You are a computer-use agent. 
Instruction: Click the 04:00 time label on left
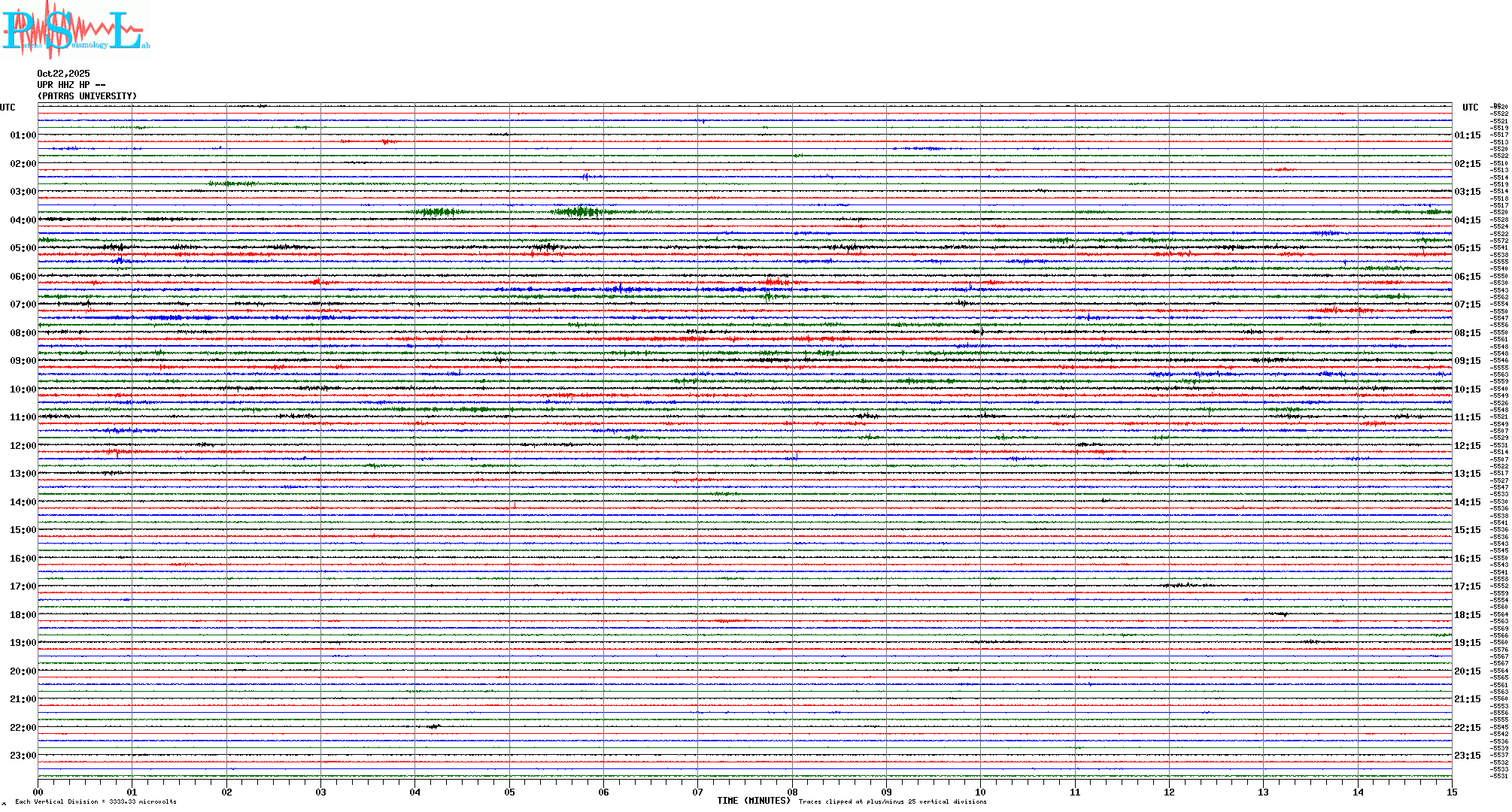pyautogui.click(x=23, y=220)
